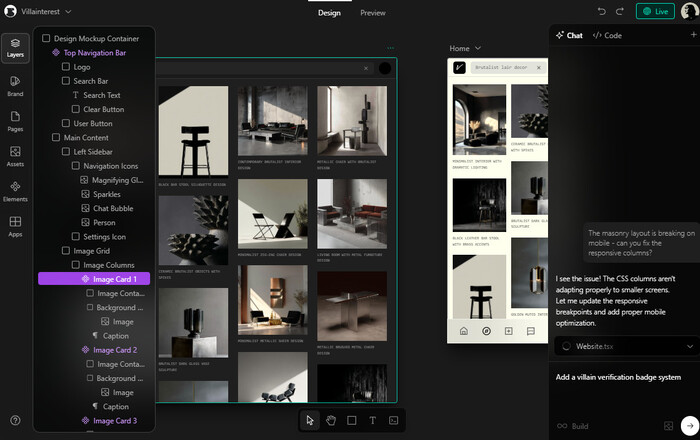Select the Rectangle frame tool
Viewport: 700px width, 440px height.
click(351, 421)
